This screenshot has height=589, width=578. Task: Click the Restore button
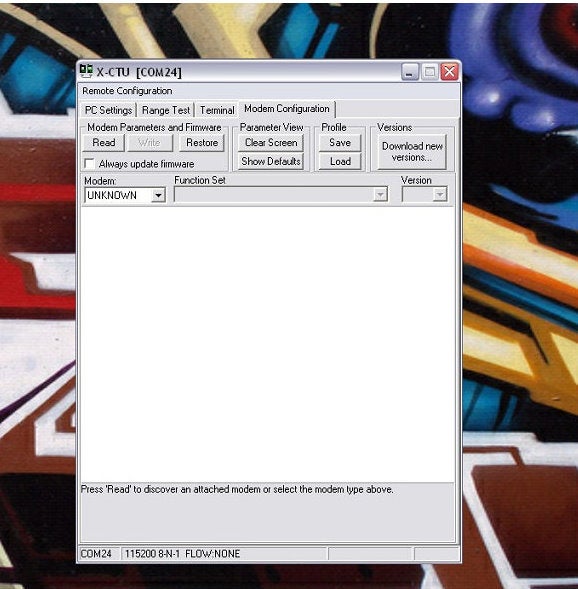click(x=202, y=143)
